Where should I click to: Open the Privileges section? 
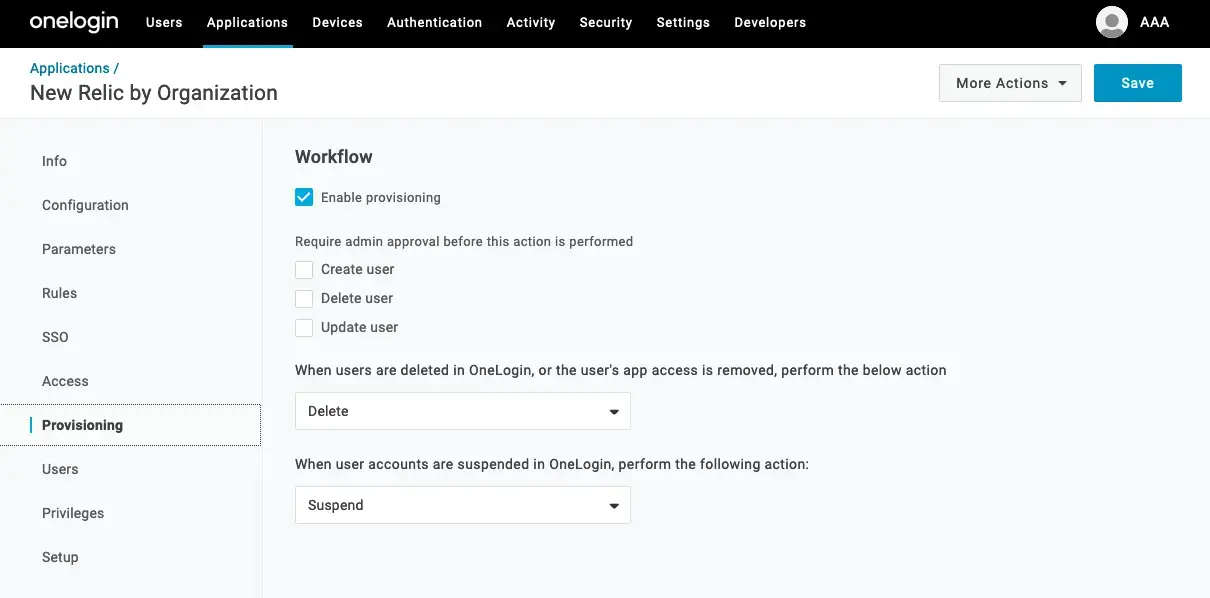pos(73,513)
